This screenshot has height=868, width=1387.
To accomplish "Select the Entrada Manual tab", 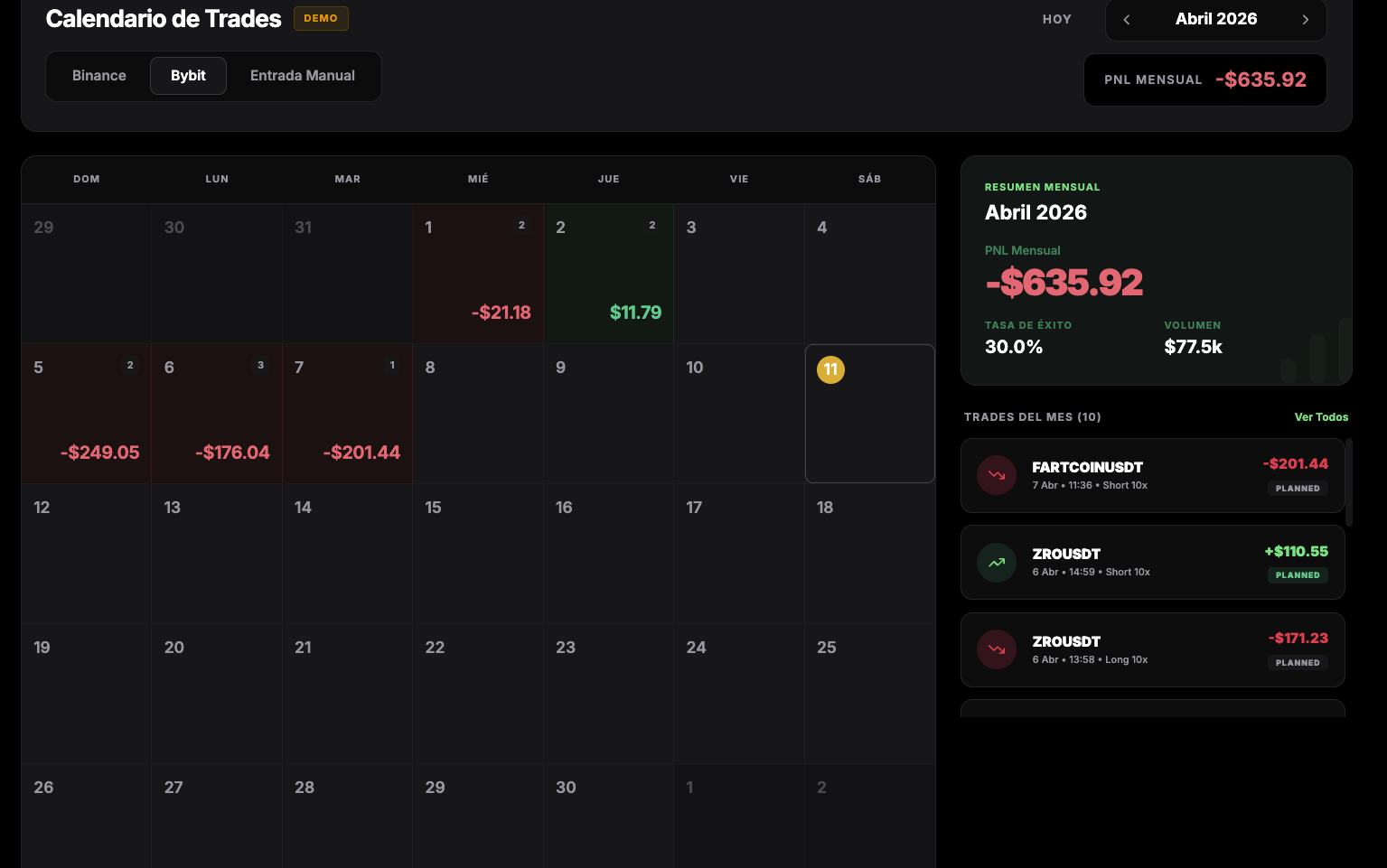I will pyautogui.click(x=303, y=76).
